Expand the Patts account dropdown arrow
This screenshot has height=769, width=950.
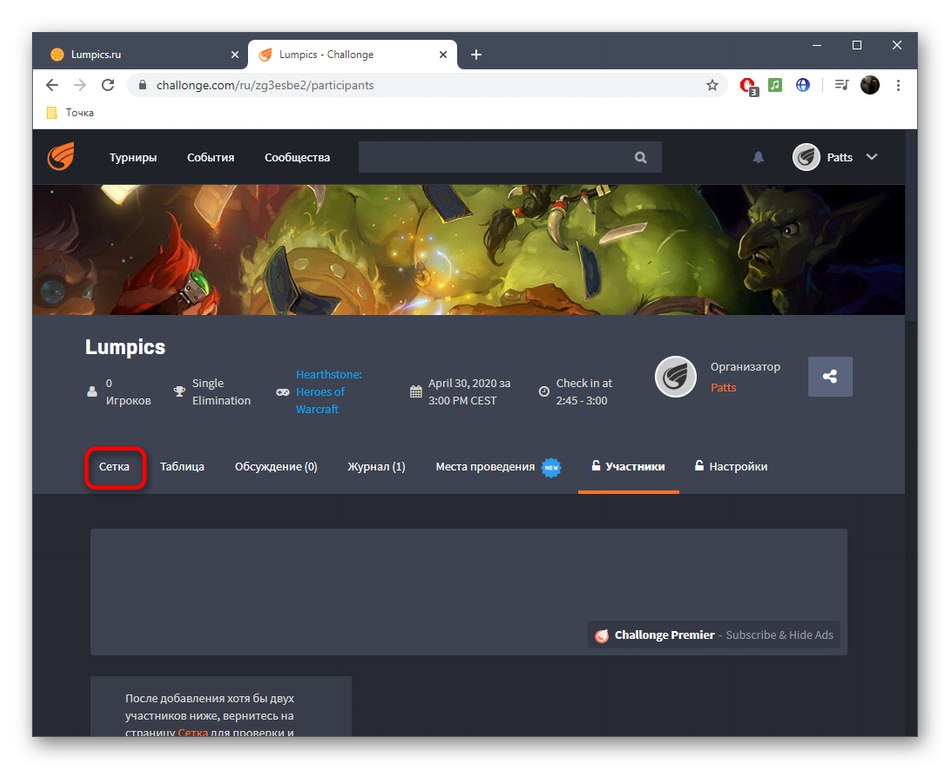(x=871, y=157)
